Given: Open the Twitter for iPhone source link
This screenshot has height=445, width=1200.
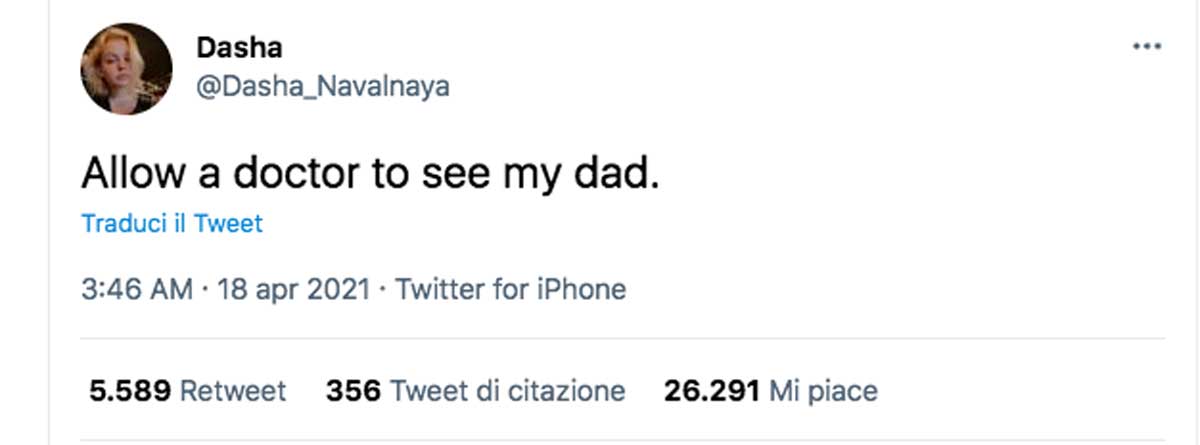Looking at the screenshot, I should point(511,290).
